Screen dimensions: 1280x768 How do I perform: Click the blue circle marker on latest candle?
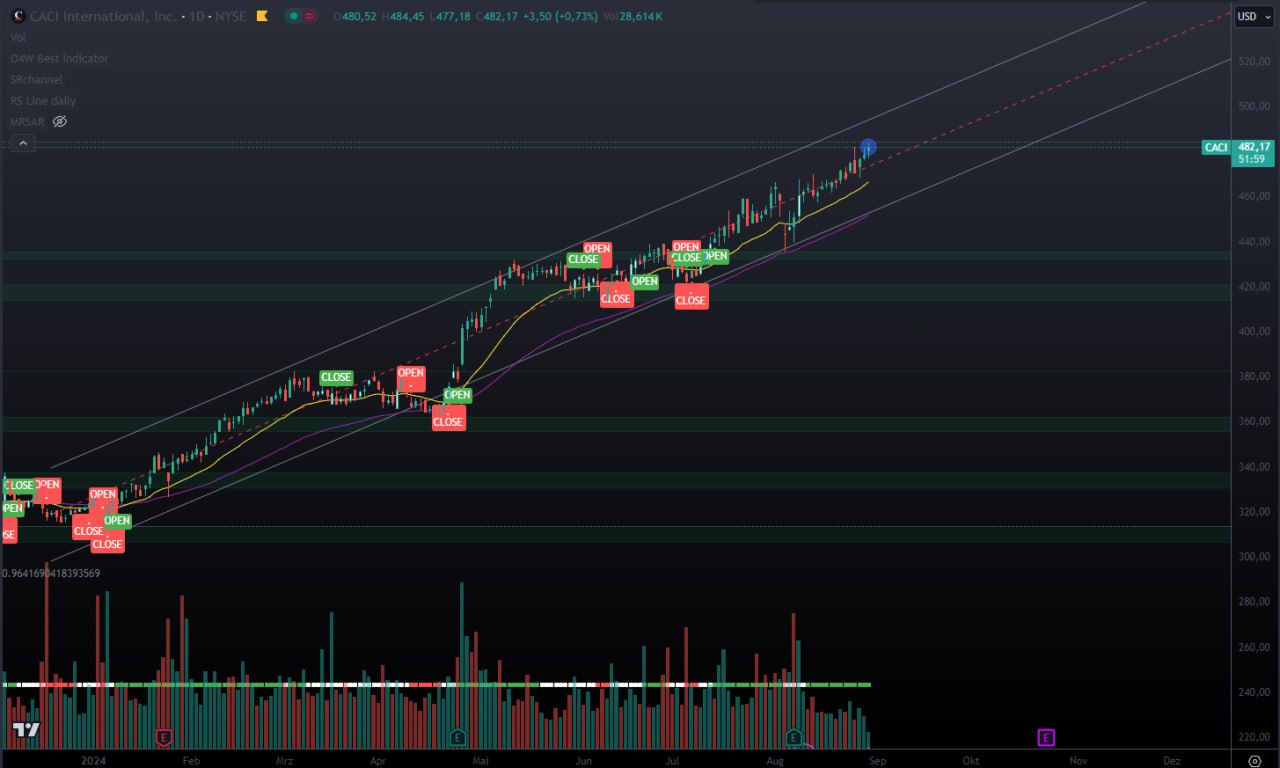868,148
